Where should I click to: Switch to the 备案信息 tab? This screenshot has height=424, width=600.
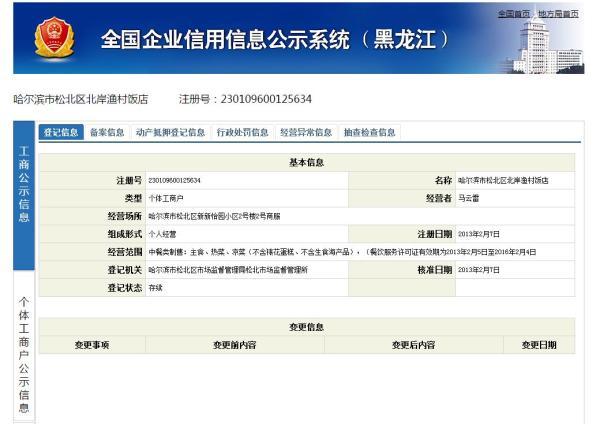107,132
